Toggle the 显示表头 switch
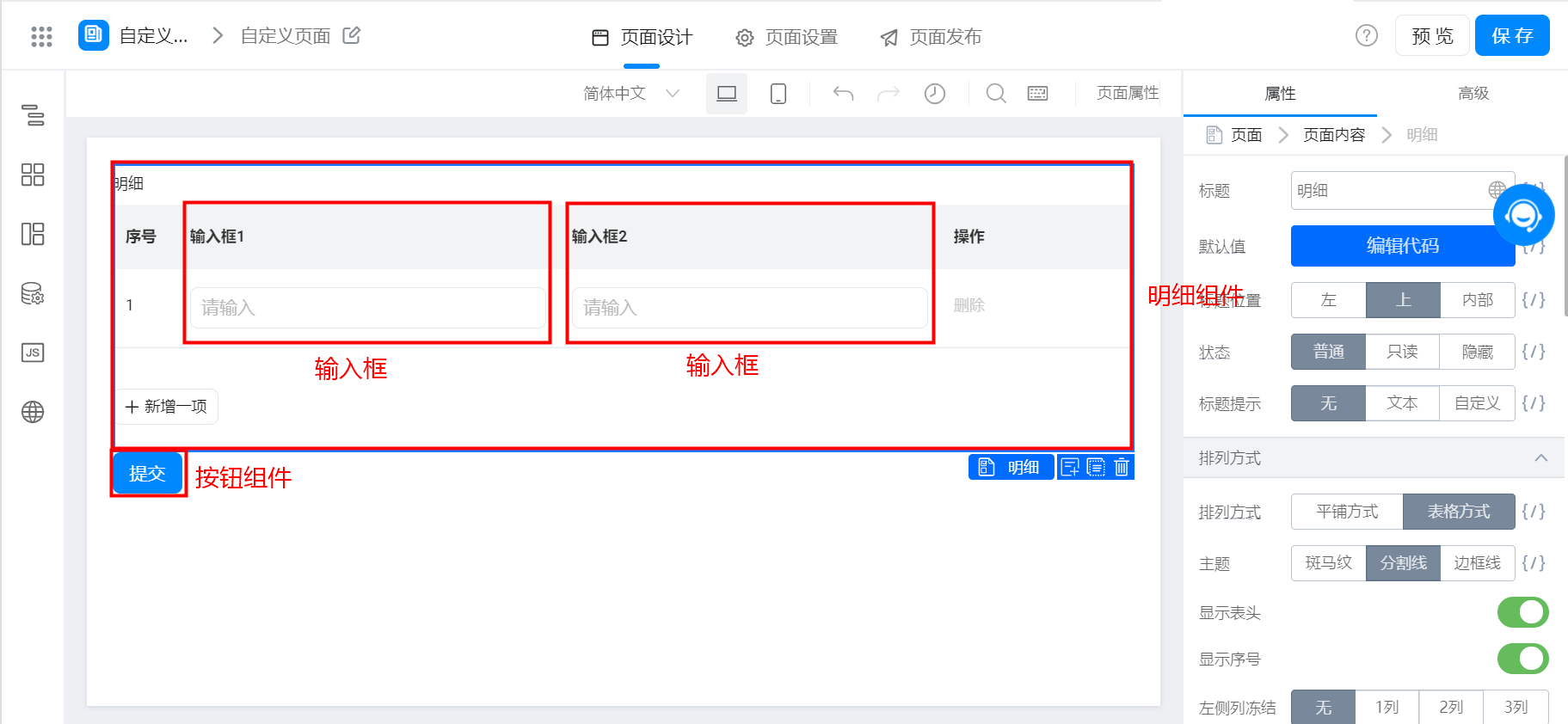Viewport: 1568px width, 724px height. (x=1522, y=612)
